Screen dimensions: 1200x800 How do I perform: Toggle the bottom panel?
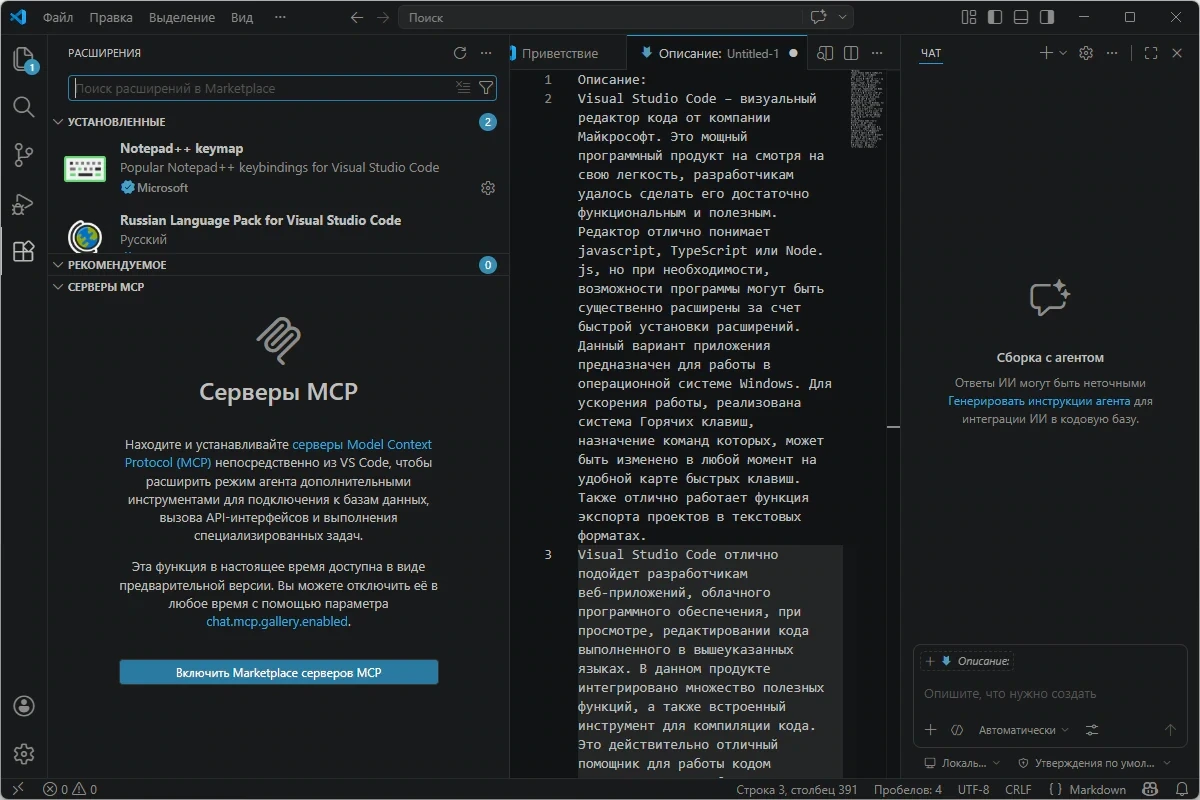tap(1021, 17)
